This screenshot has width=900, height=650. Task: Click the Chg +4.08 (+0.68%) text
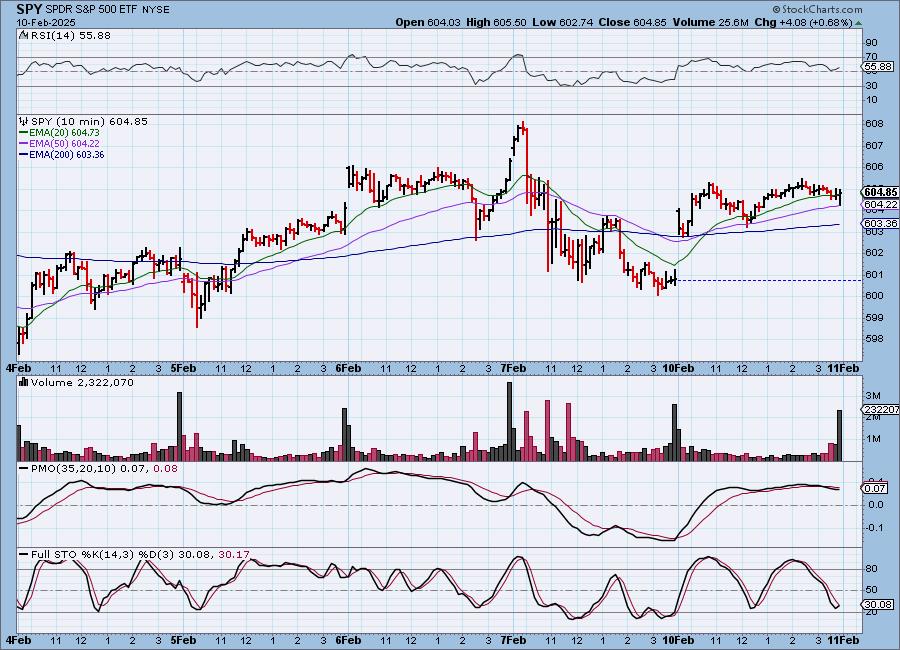coord(803,22)
